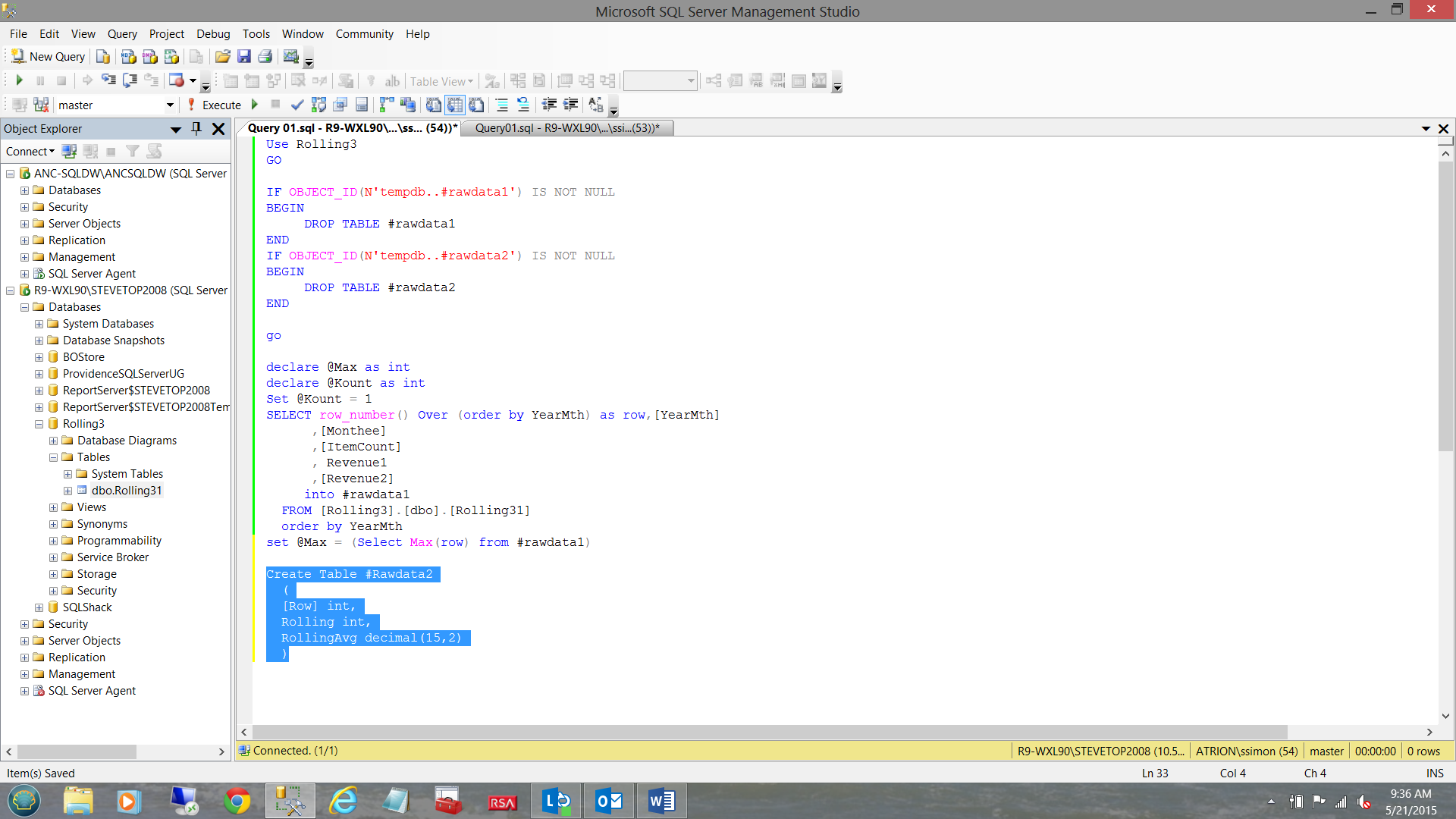1456x819 pixels.
Task: Toggle Results to Text mode
Action: tap(434, 105)
